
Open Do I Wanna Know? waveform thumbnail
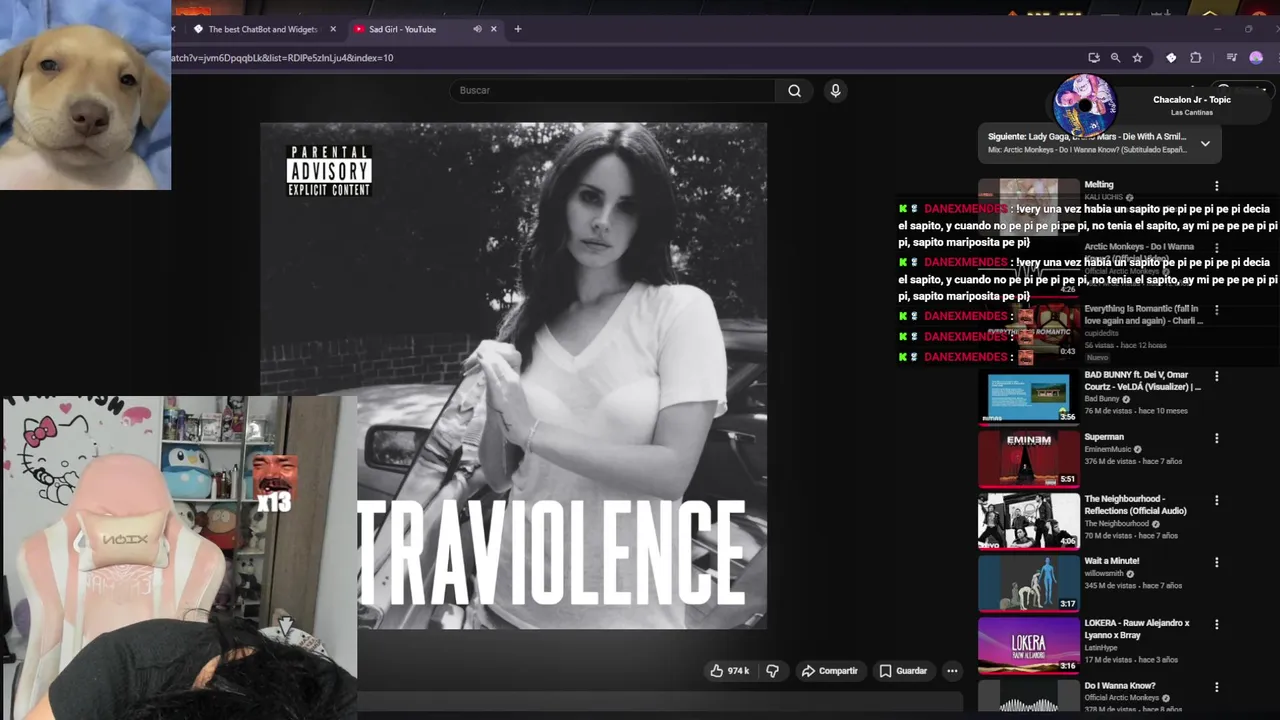[x=1028, y=697]
